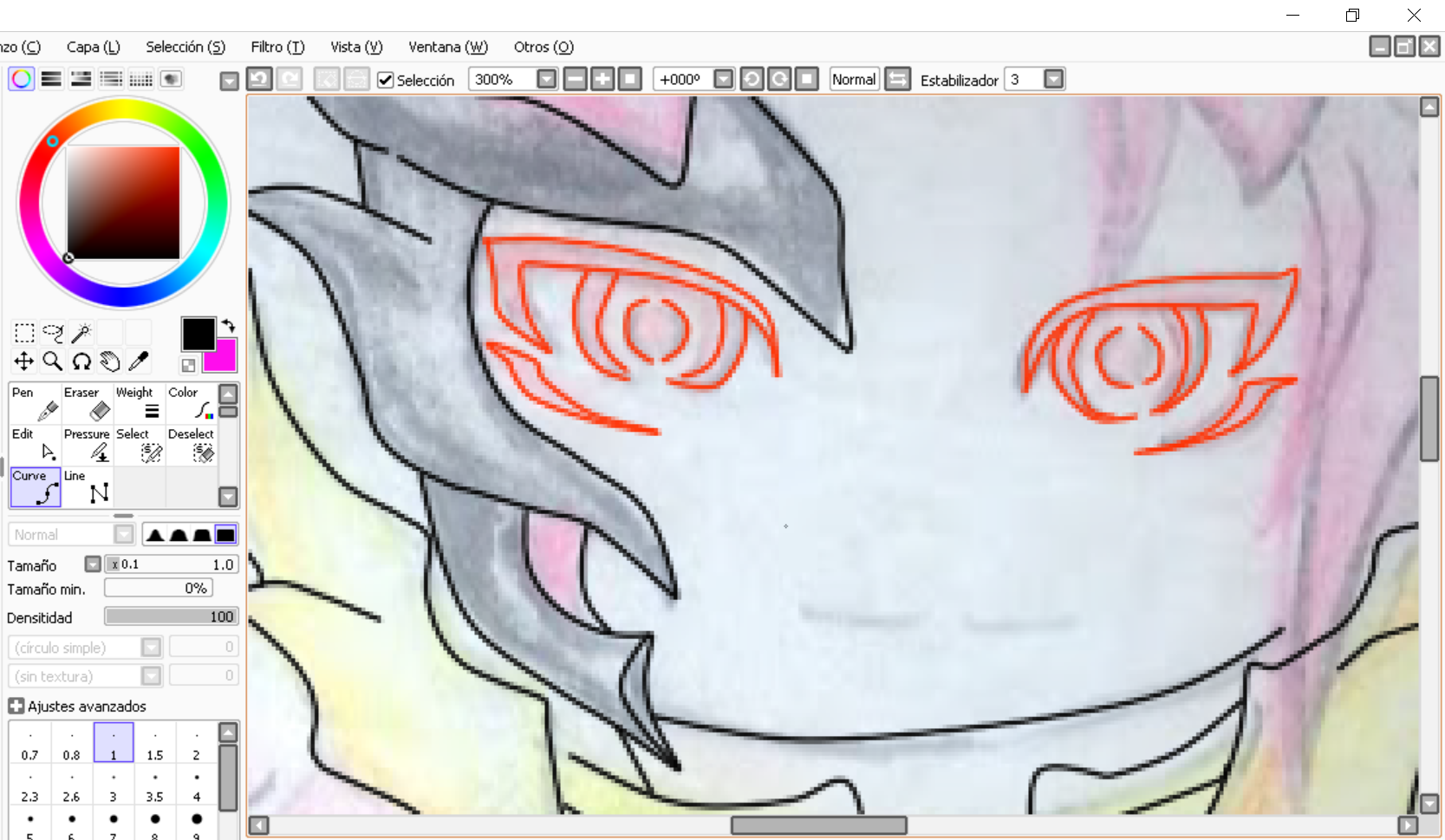Select the eyedropper tool
1445x840 pixels.
(x=139, y=361)
